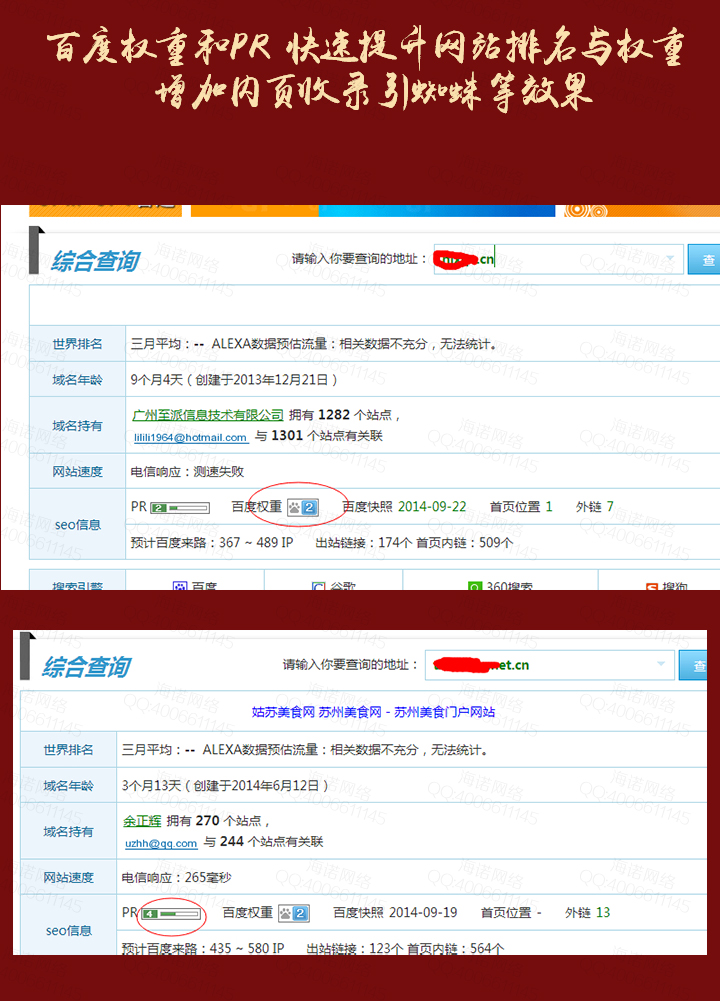Image resolution: width=720 pixels, height=1001 pixels.
Task: Click the Sogou (搜狗) orange icon
Action: (651, 587)
